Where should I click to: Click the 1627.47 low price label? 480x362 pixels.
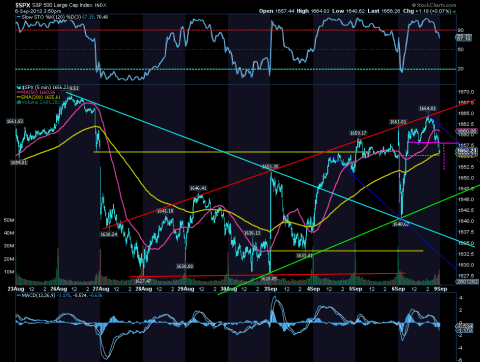(143, 281)
